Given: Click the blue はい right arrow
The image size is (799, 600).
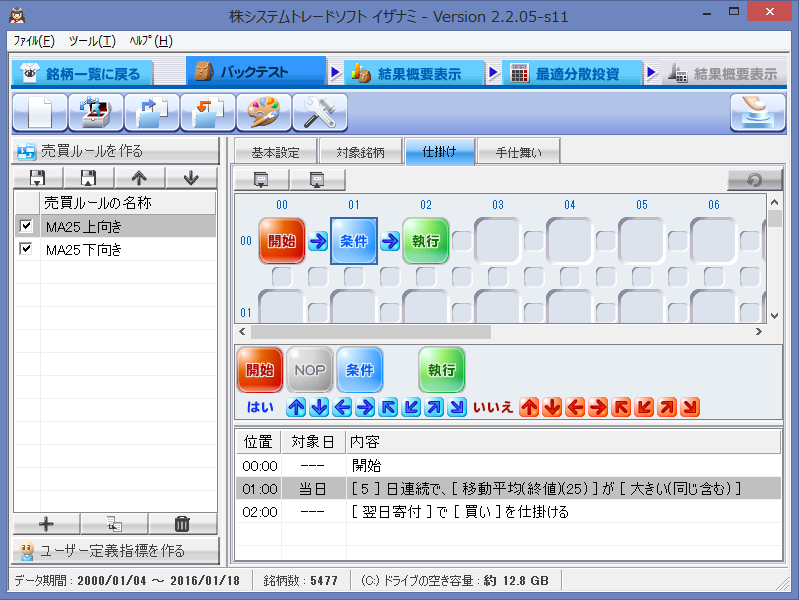Looking at the screenshot, I should tap(365, 407).
